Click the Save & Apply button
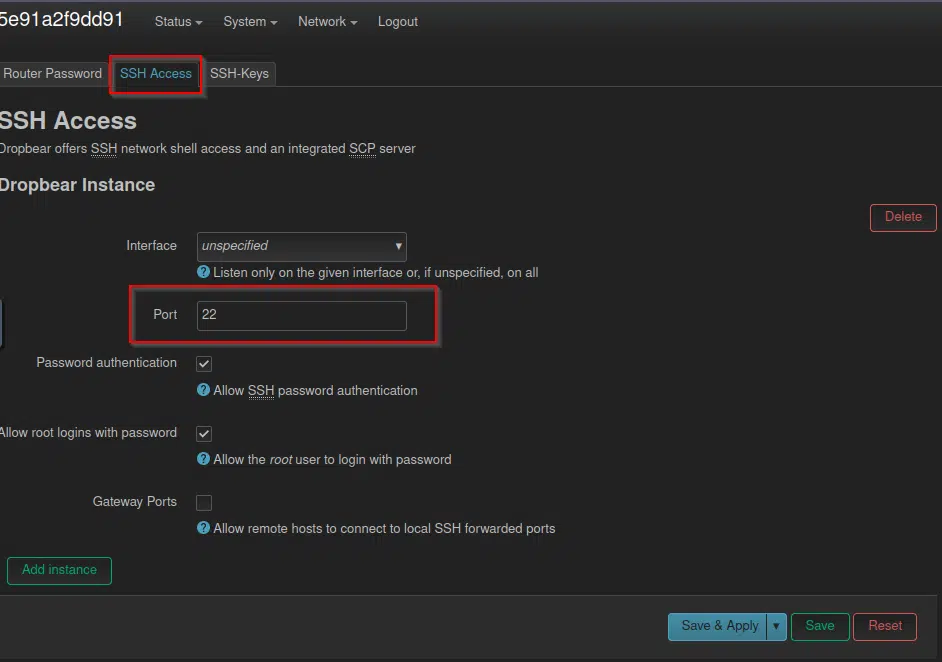The height and width of the screenshot is (662, 942). (719, 626)
